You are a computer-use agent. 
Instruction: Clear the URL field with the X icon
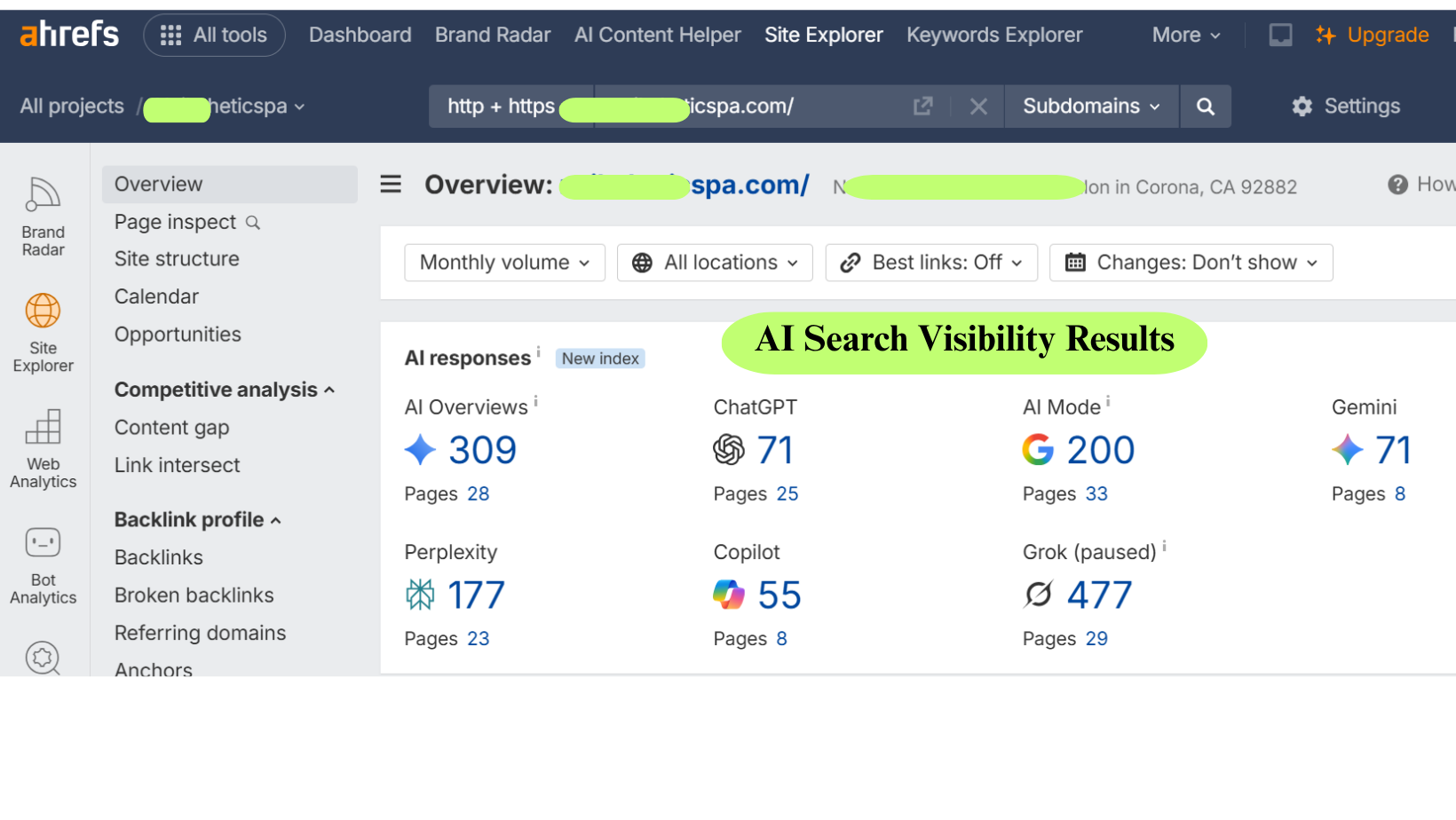click(x=978, y=106)
